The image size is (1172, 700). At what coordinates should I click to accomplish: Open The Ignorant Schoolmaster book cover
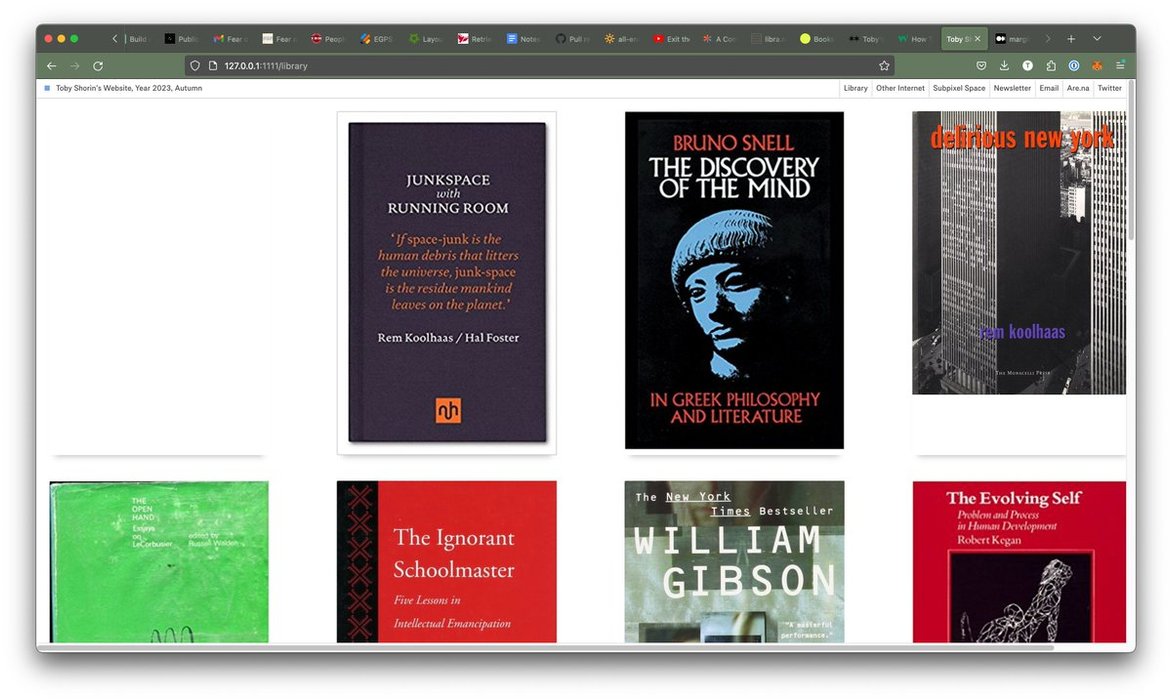[x=447, y=562]
